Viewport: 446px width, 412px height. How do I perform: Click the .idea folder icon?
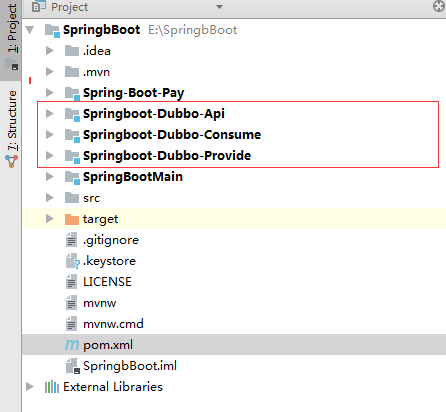pos(72,51)
